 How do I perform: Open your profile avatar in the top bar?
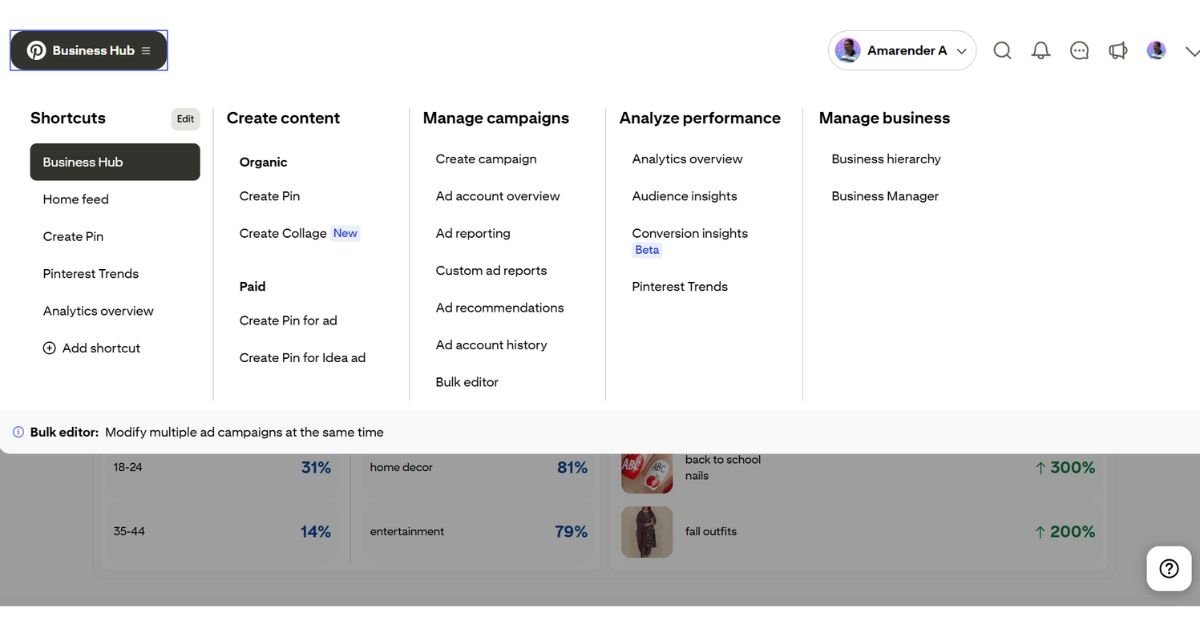pyautogui.click(x=1156, y=49)
